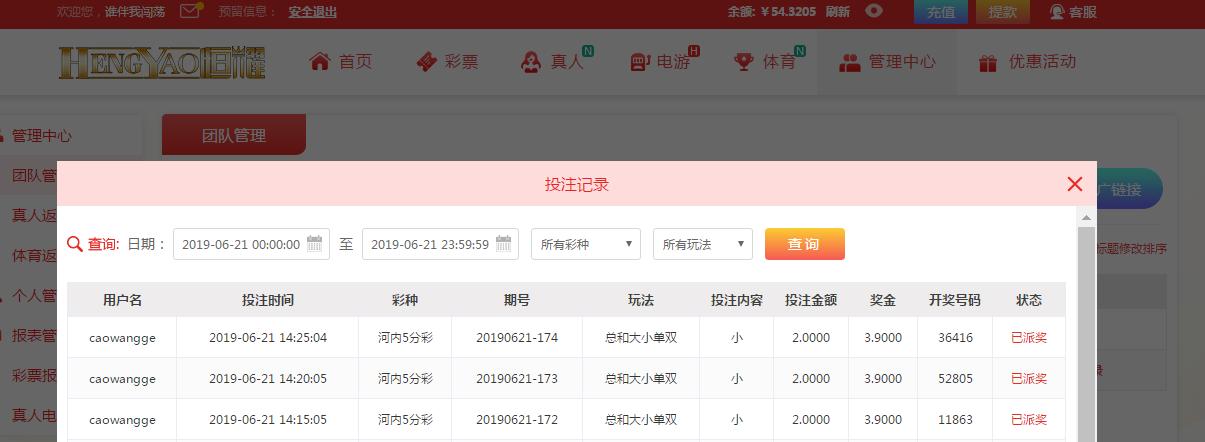Click period number 20190621-173
1205x442 pixels.
tap(517, 379)
